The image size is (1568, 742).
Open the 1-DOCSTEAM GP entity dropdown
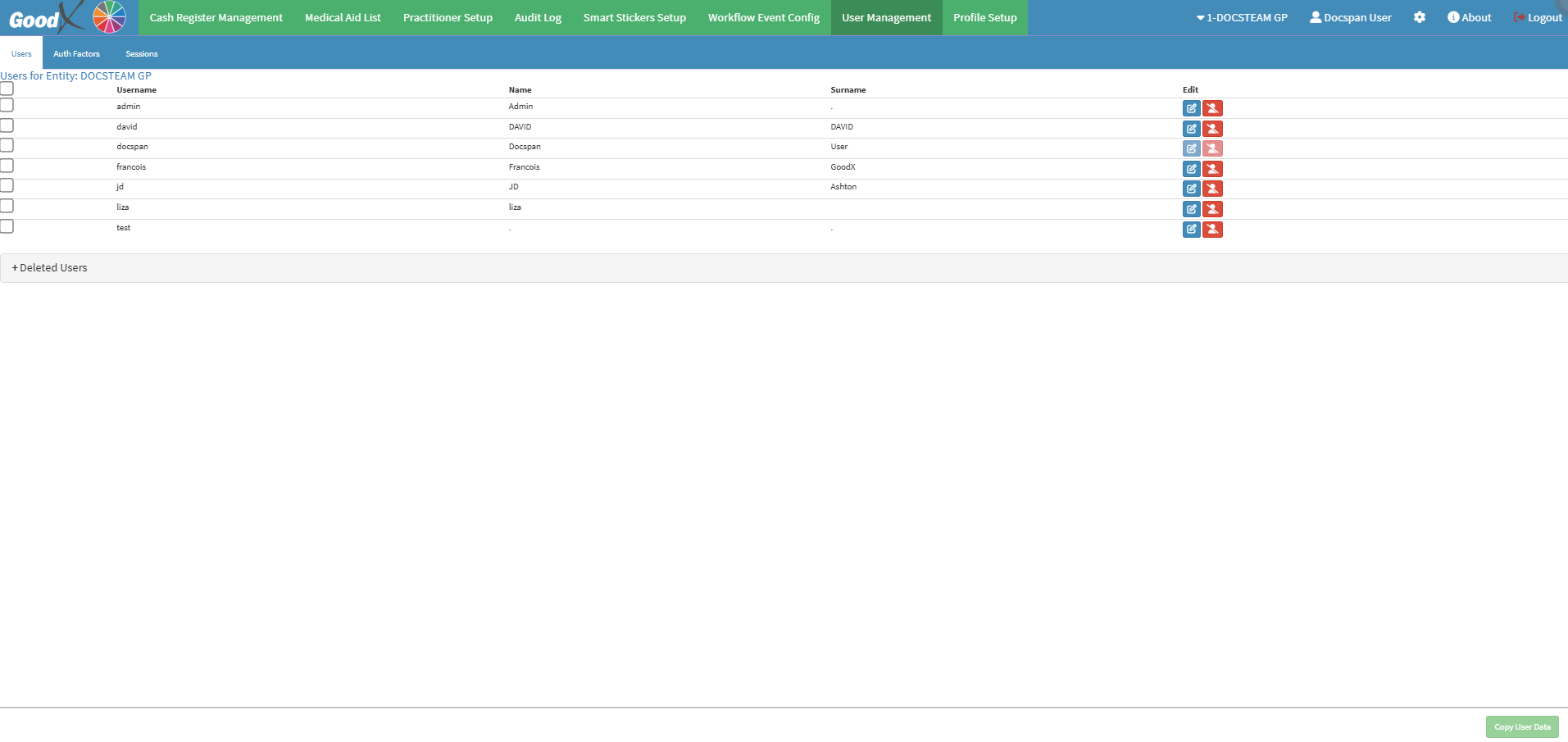click(x=1241, y=17)
